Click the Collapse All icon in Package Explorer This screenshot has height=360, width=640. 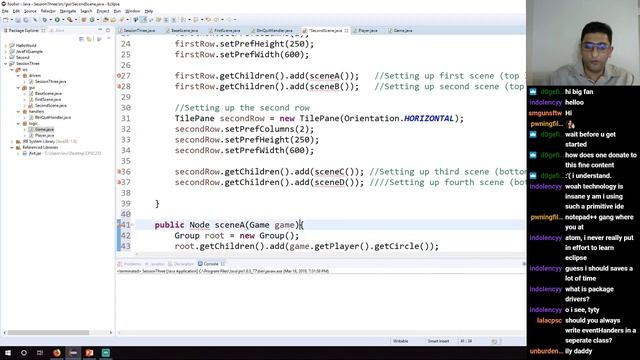[81, 39]
